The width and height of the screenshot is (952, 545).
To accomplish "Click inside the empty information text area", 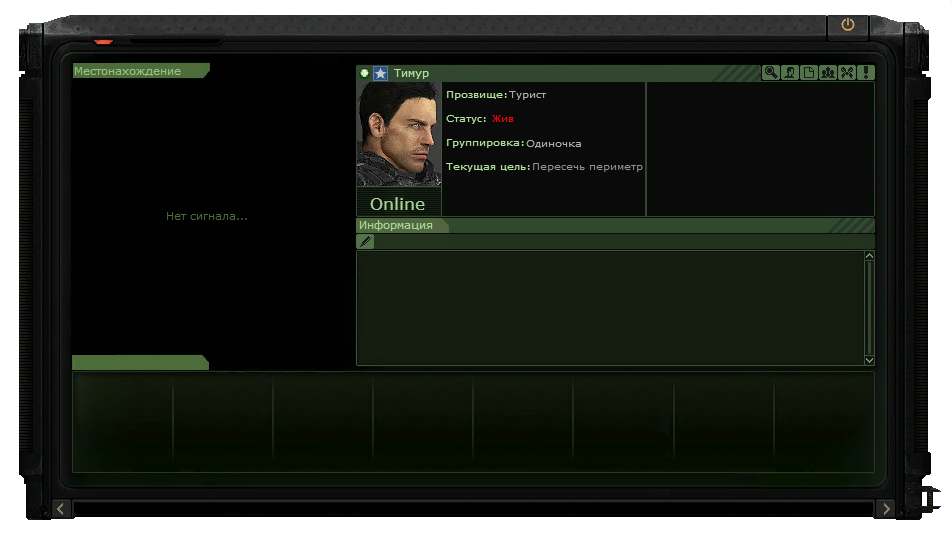I will 610,306.
